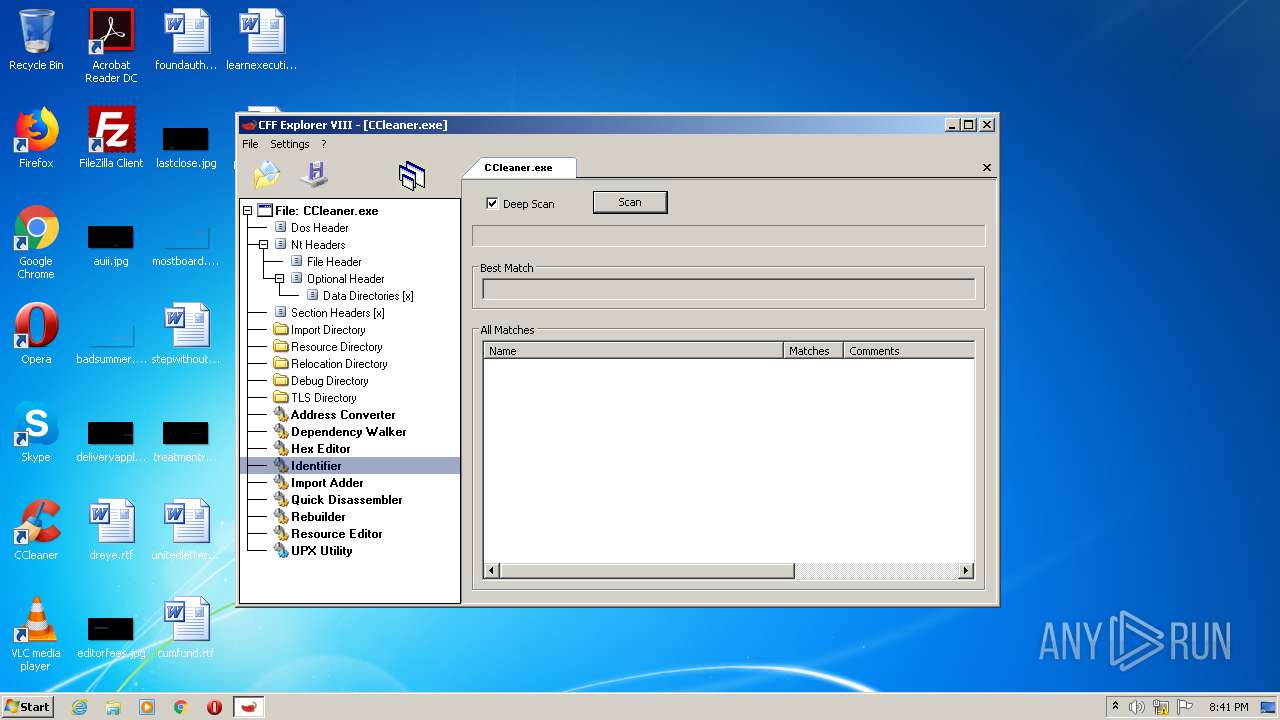Select the dreye.rtf desktop file
The width and height of the screenshot is (1280, 720).
coord(111,530)
